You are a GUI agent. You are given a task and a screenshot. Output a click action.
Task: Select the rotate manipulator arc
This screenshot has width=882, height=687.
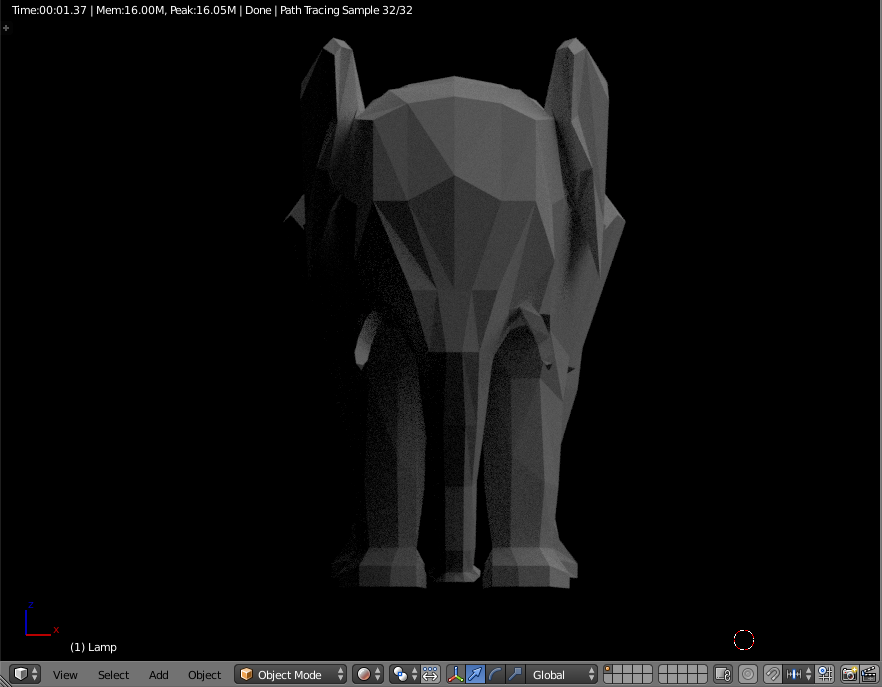tap(495, 674)
